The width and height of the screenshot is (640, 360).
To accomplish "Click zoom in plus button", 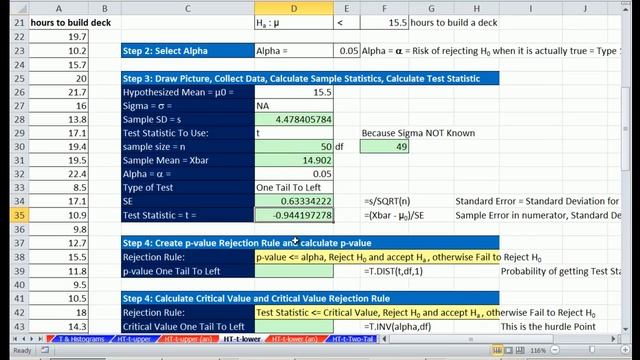I will (625, 350).
